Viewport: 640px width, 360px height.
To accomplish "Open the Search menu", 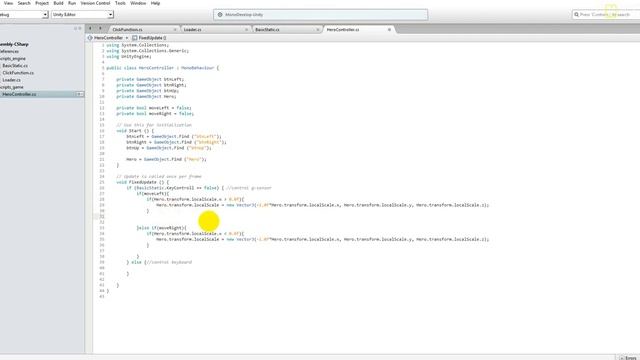I will tap(24, 3).
